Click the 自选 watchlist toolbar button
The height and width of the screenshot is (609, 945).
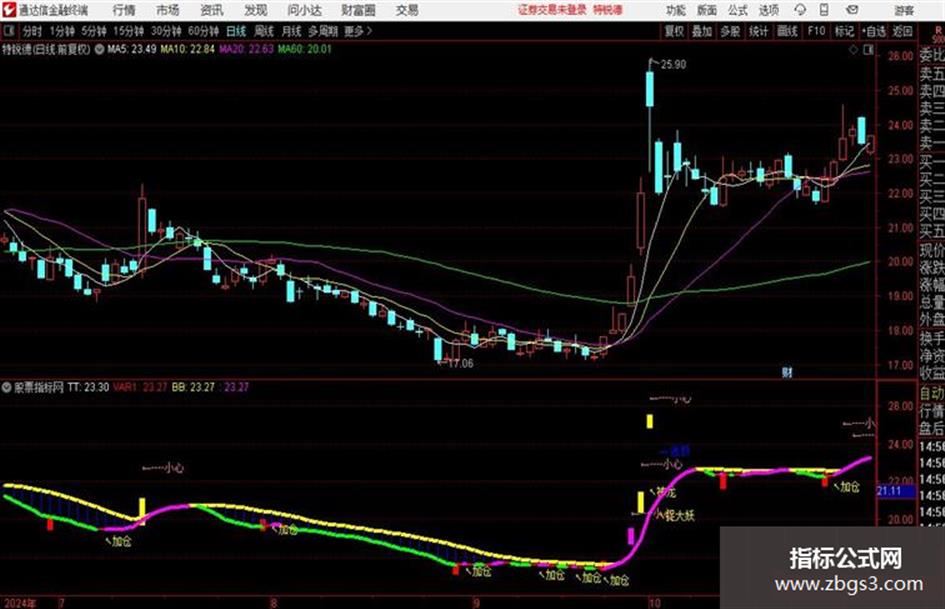[x=874, y=31]
